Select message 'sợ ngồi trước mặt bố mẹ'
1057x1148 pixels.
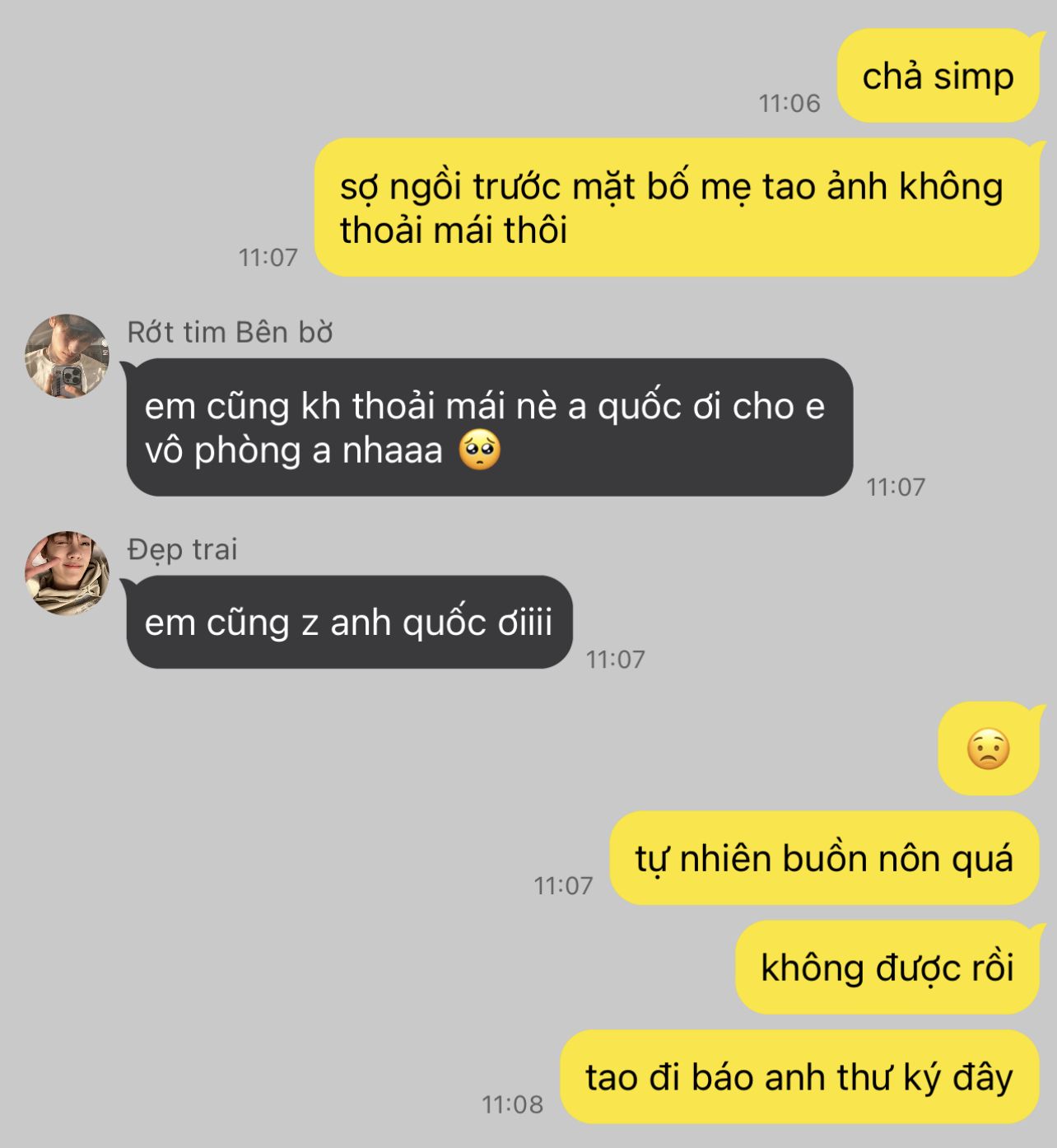(x=677, y=208)
